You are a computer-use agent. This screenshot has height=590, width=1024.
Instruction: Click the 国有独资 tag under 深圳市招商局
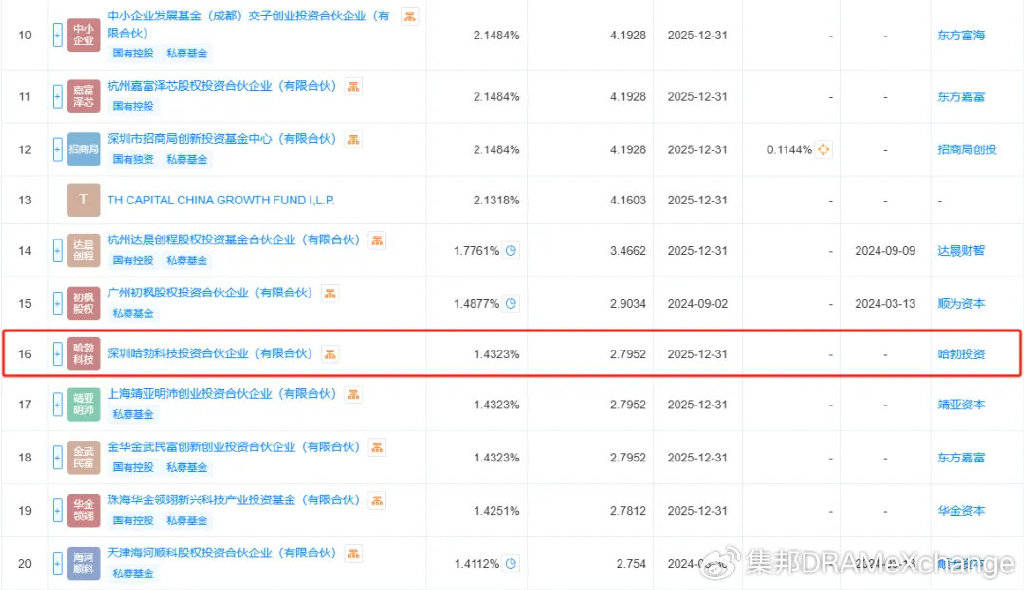click(x=133, y=159)
